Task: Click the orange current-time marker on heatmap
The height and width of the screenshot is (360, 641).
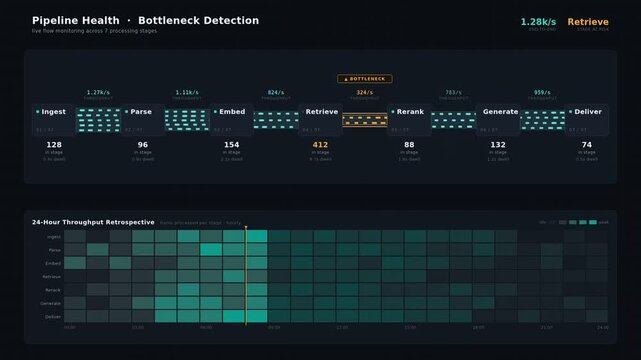Action: pyautogui.click(x=246, y=275)
